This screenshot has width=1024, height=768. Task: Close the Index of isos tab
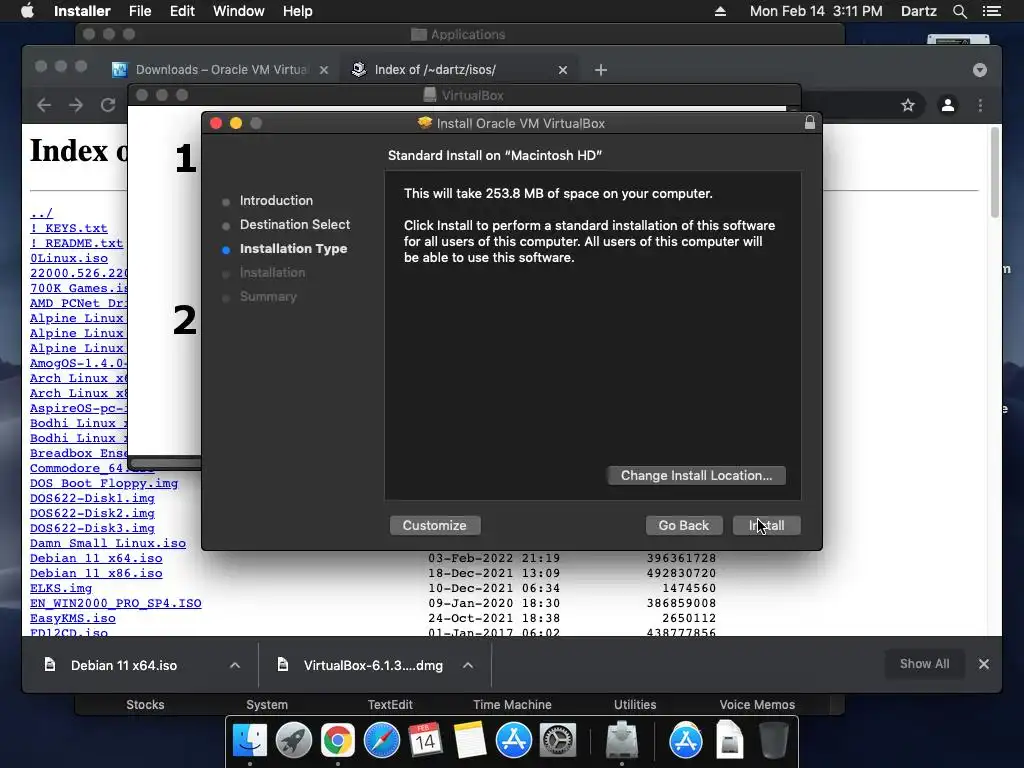[x=562, y=70]
